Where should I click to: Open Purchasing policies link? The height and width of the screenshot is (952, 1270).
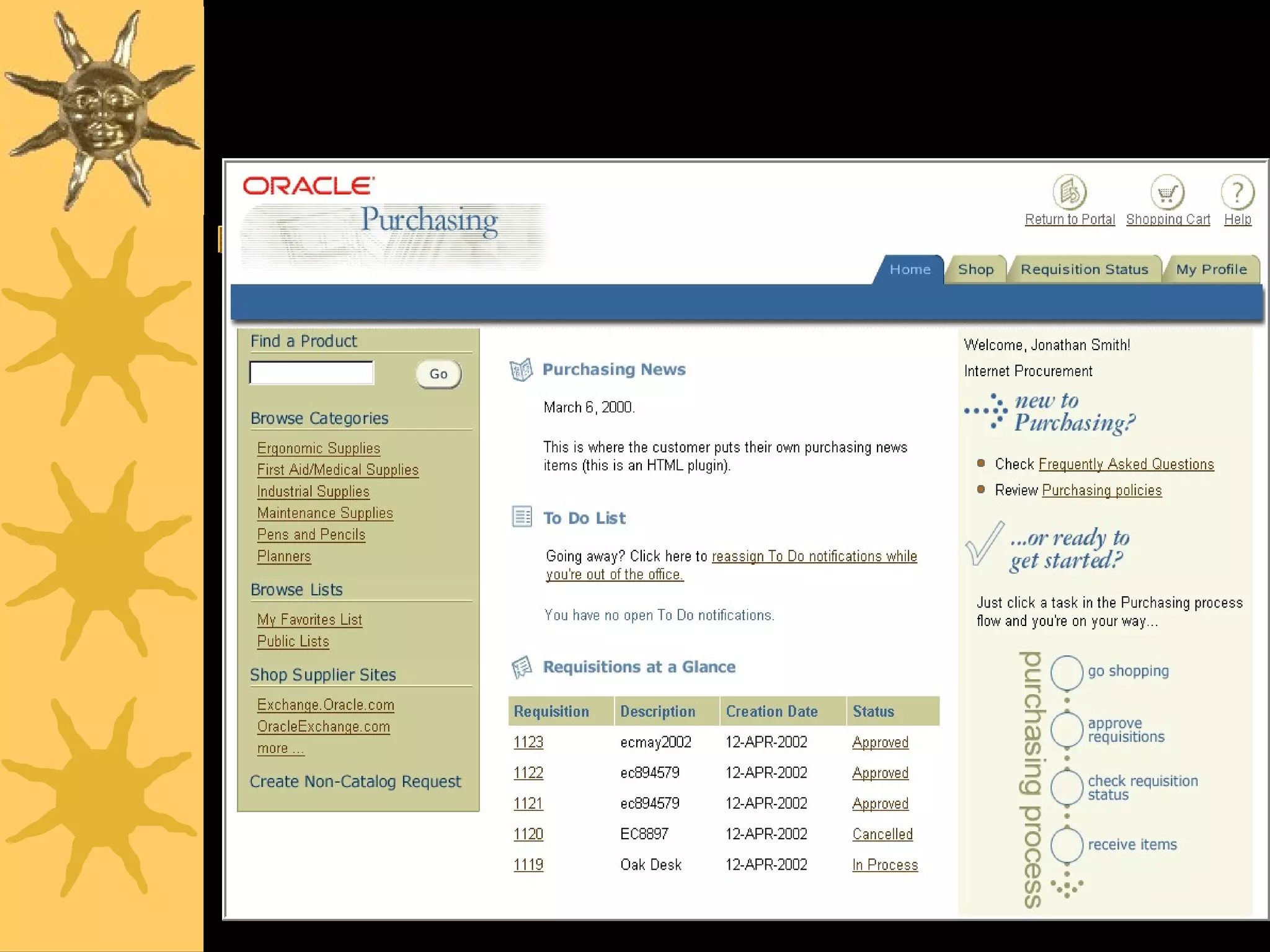tap(1102, 490)
